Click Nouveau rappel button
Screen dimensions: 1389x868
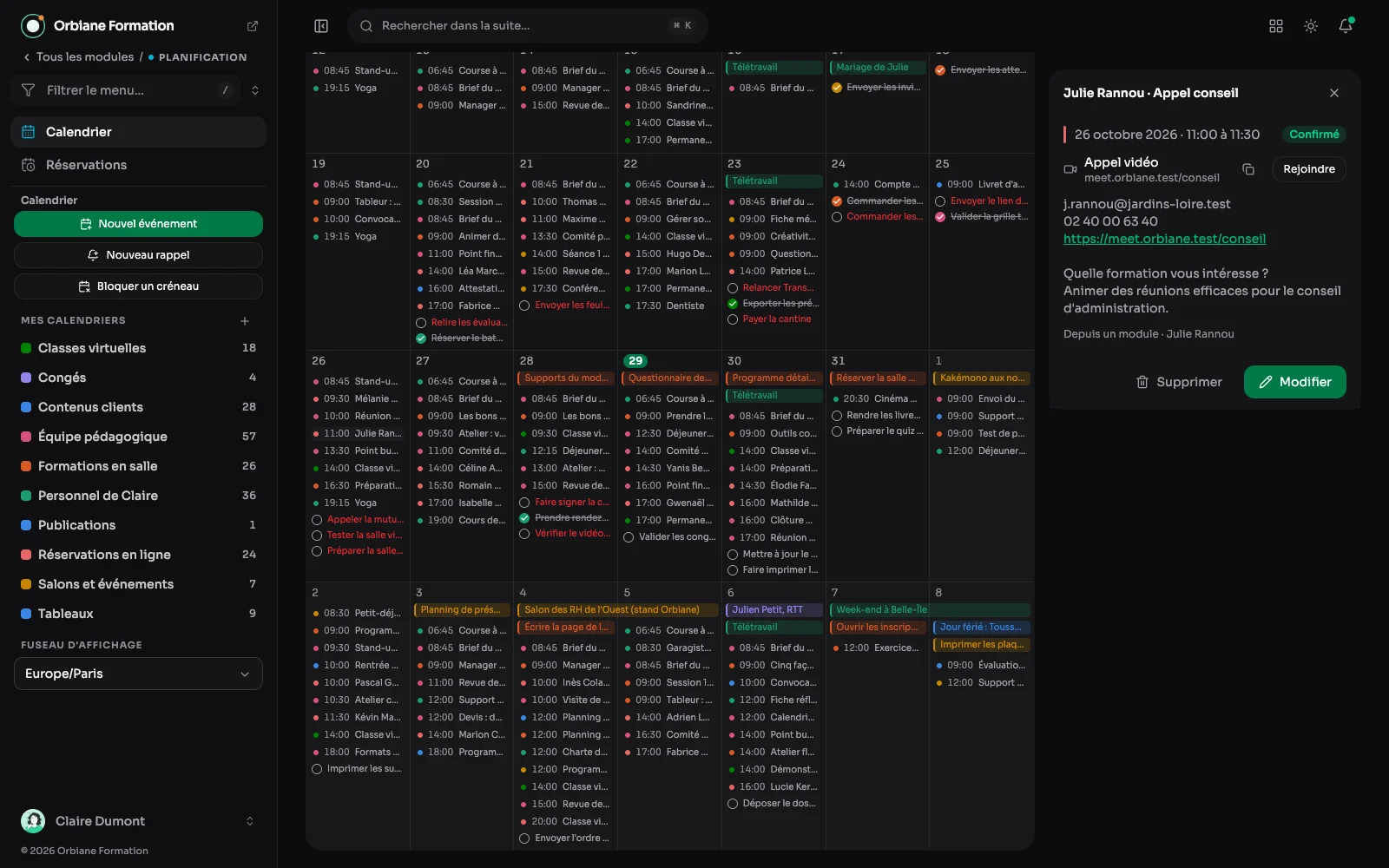coord(138,255)
